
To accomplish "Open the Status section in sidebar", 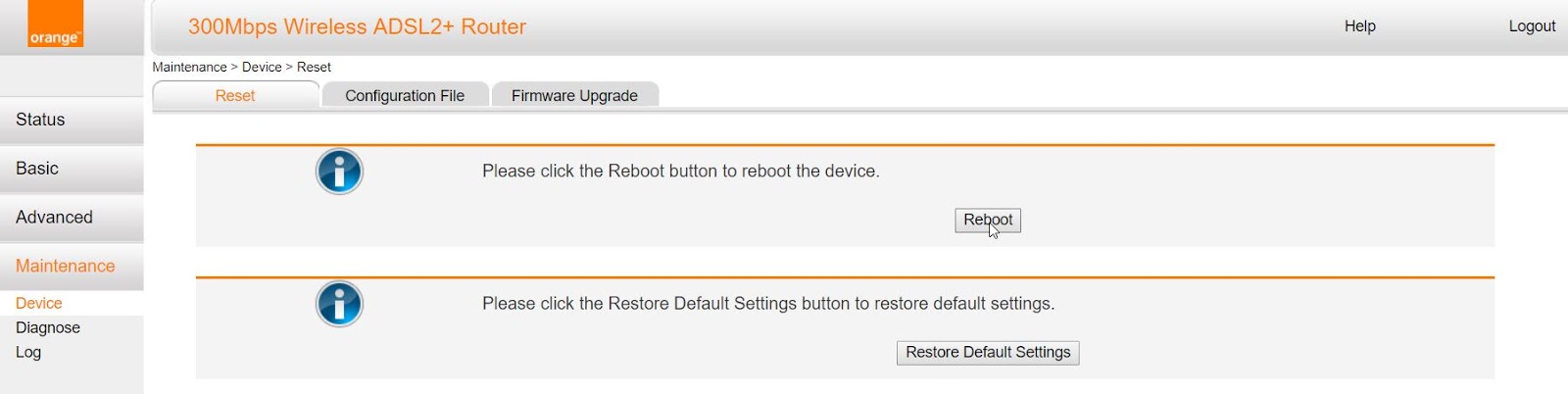I will (72, 121).
